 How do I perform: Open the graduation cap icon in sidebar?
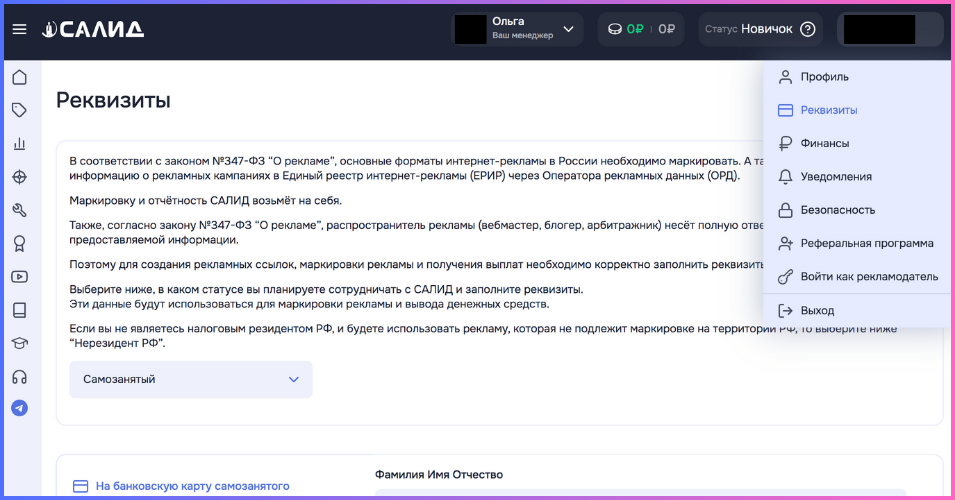[19, 343]
